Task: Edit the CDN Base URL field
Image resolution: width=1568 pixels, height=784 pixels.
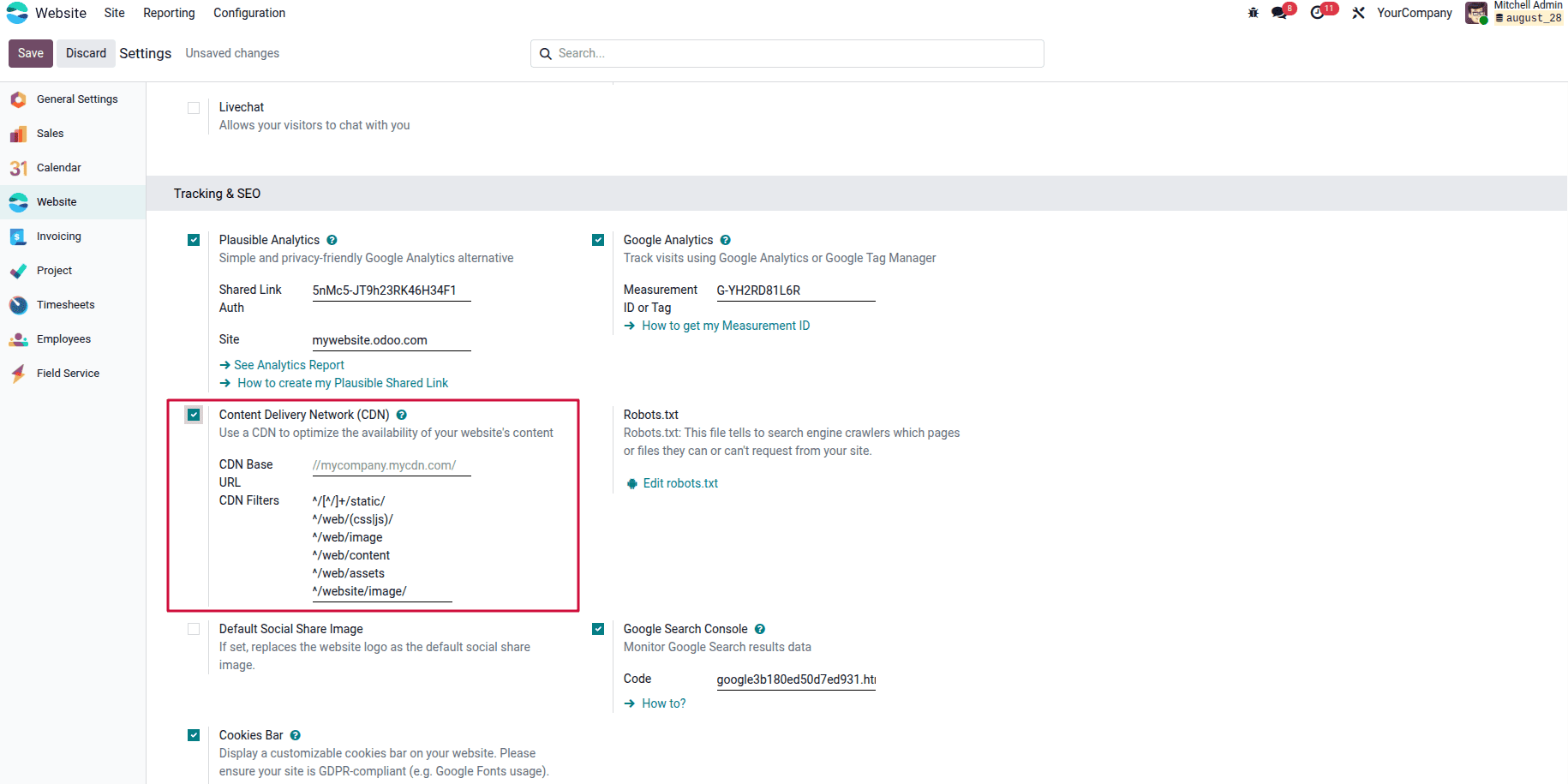Action: [x=392, y=465]
